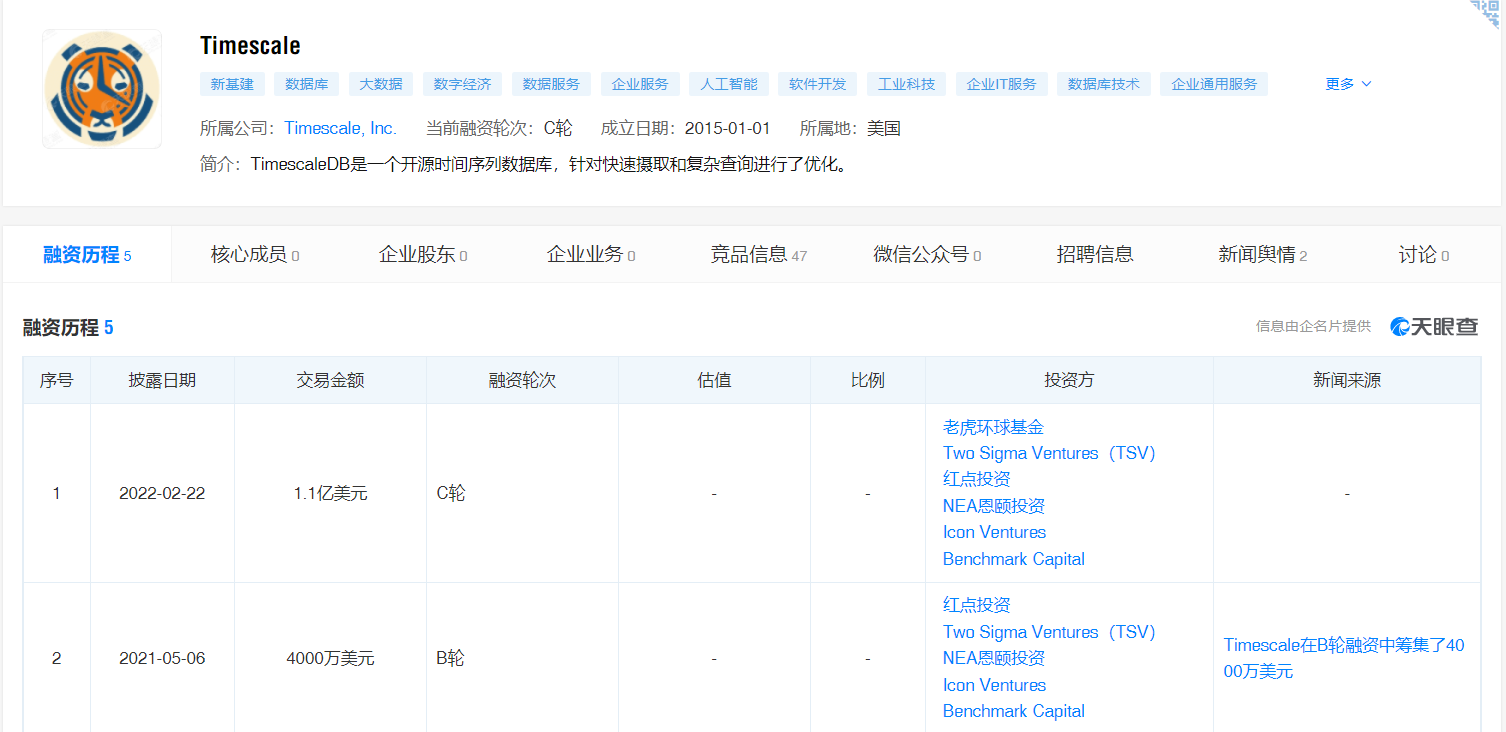This screenshot has width=1506, height=732.
Task: Click the 所属地 美国 text
Action: 850,128
